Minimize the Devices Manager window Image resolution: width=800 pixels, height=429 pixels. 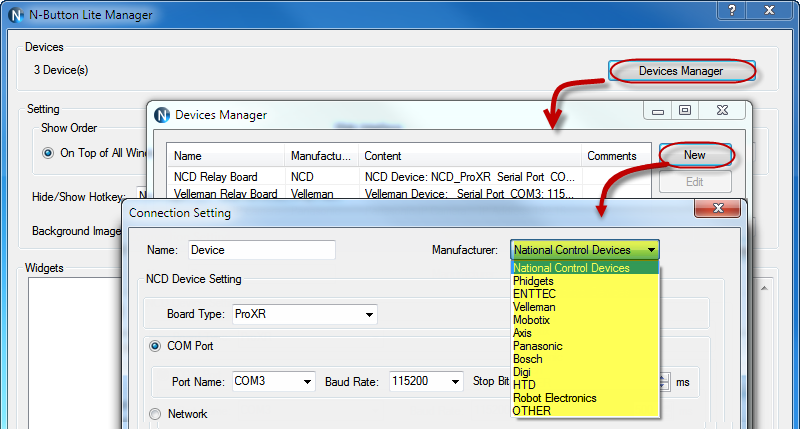pyautogui.click(x=658, y=110)
